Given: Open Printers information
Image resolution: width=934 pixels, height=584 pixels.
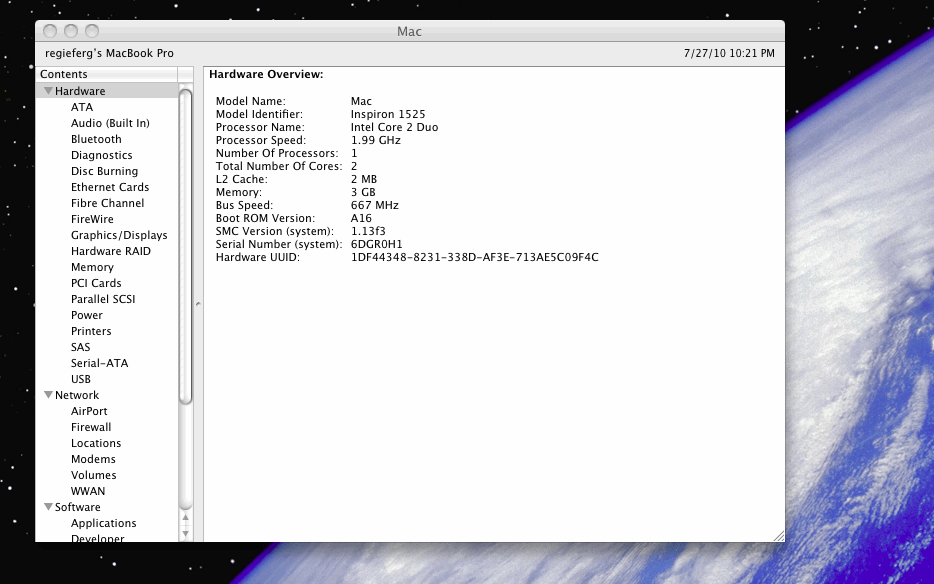Looking at the screenshot, I should 91,331.
